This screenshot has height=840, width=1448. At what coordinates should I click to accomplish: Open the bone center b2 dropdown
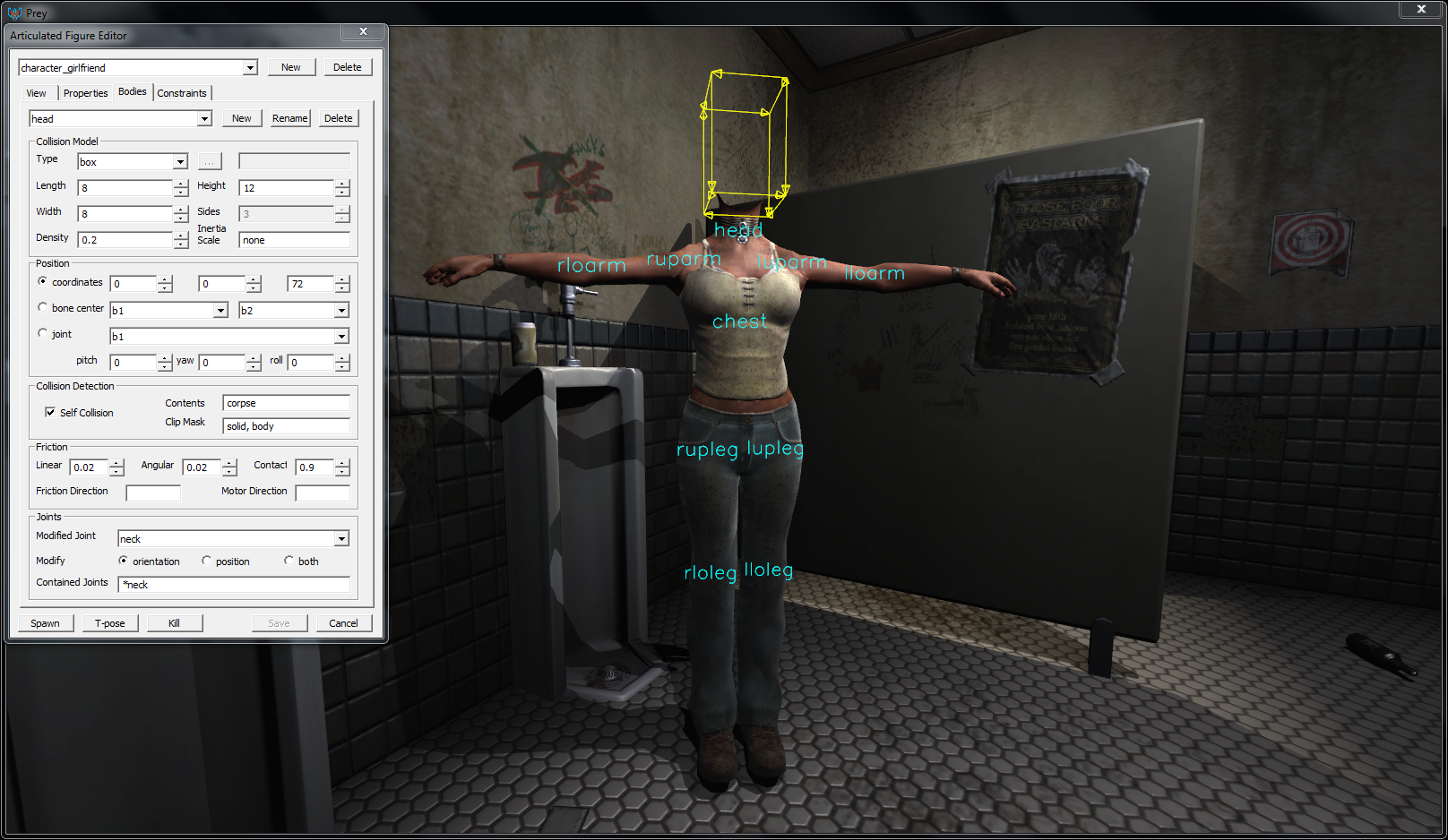tap(341, 310)
